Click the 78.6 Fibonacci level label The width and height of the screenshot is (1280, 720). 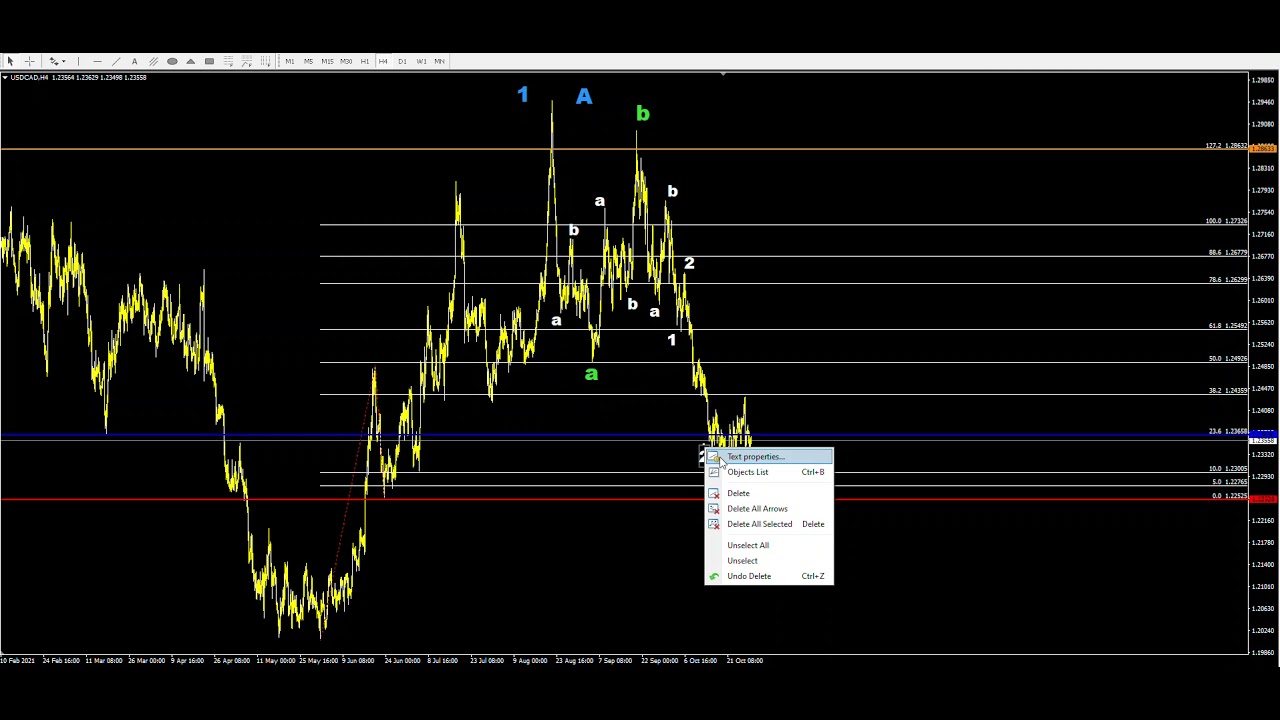[x=1227, y=280]
